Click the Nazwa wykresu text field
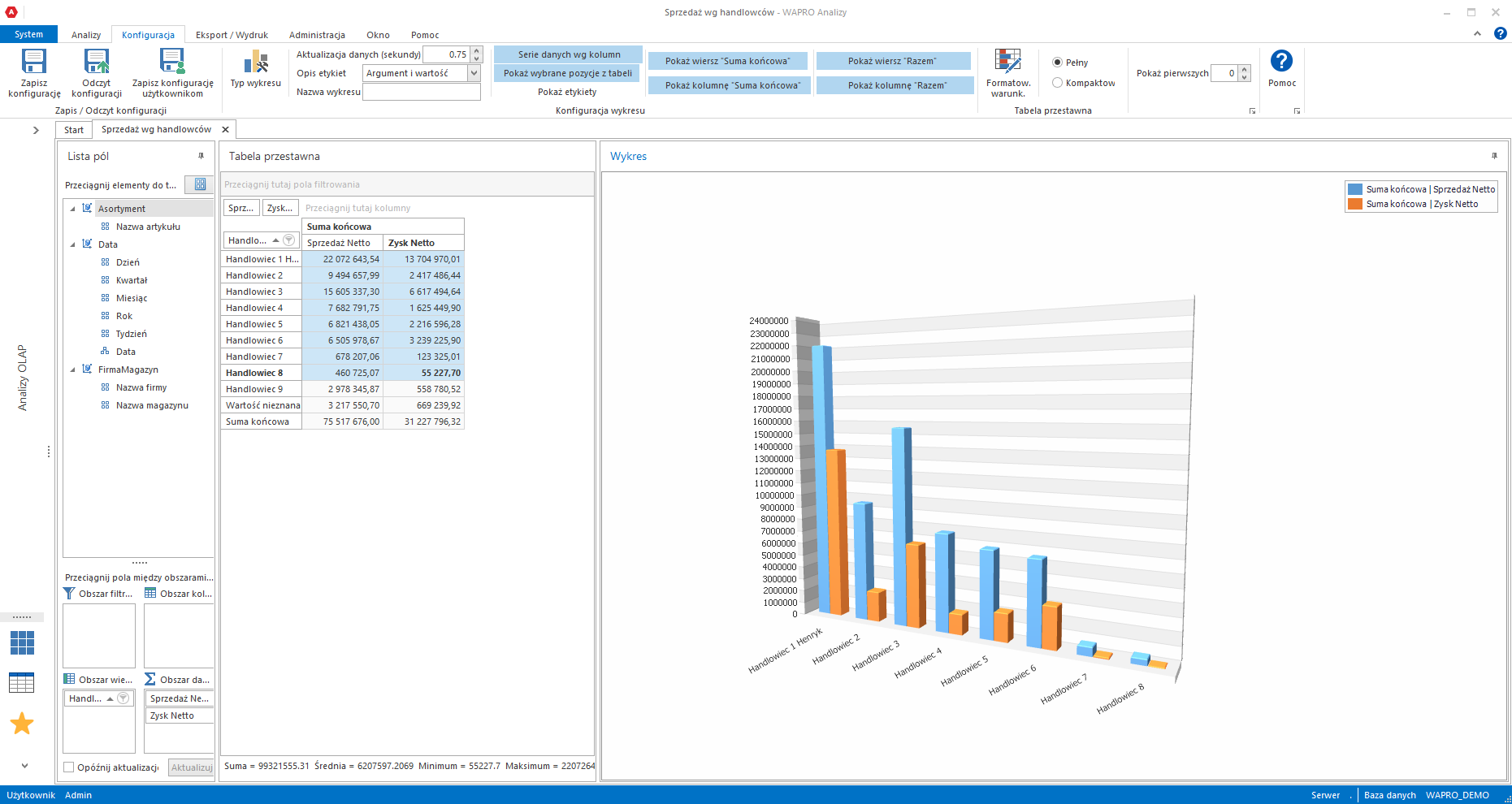 tap(421, 92)
